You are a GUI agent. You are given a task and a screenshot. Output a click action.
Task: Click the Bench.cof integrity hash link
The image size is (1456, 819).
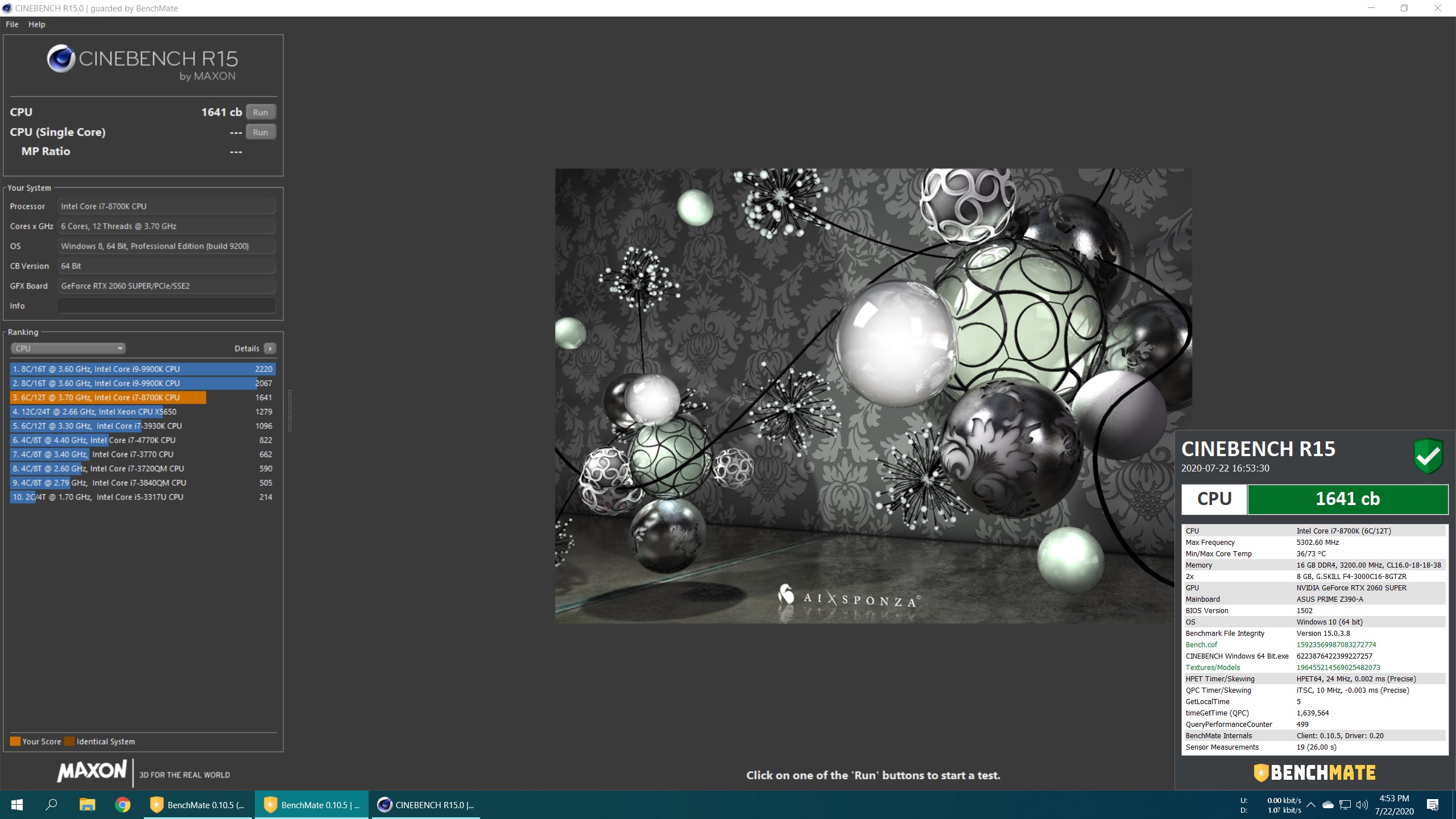tap(1336, 644)
